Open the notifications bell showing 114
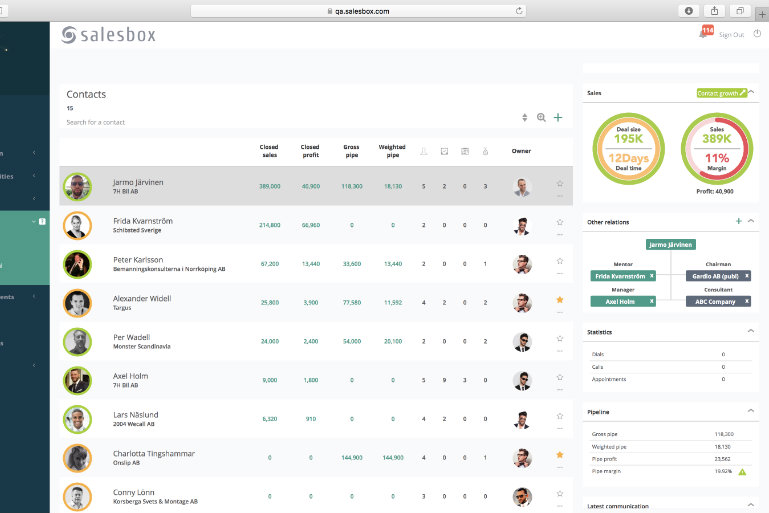 pyautogui.click(x=706, y=32)
